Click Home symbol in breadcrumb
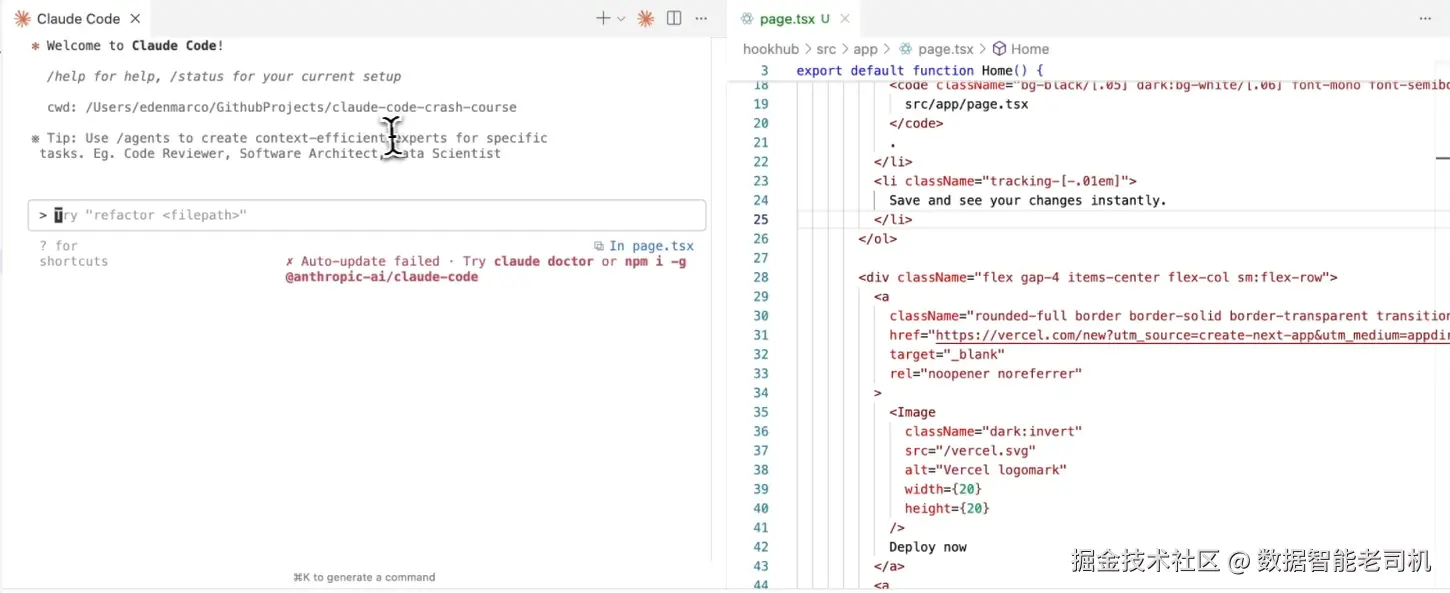 coord(1029,49)
